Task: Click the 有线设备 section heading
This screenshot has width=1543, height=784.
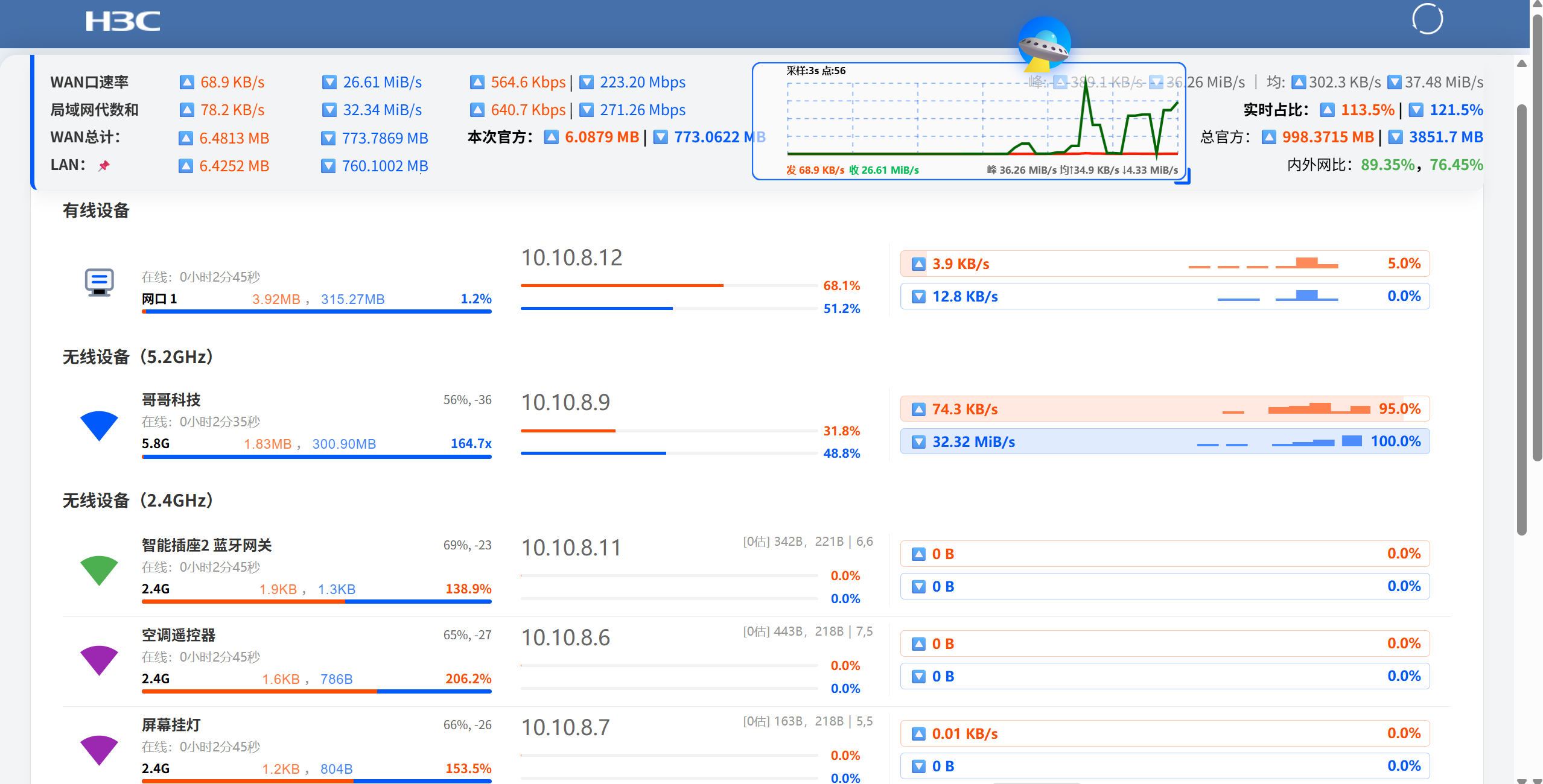Action: coord(96,210)
